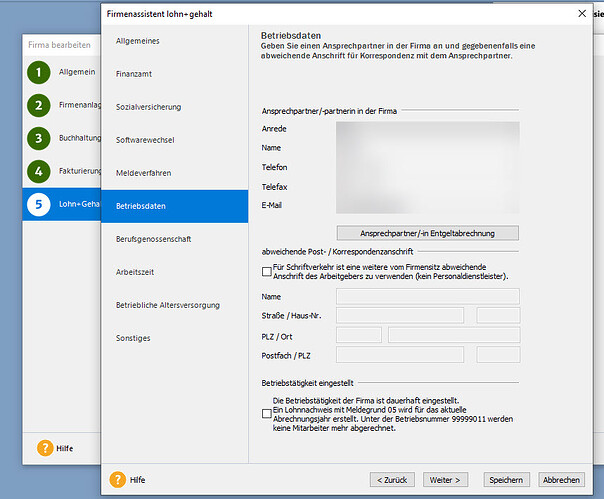Click the Betriebsdaten heading text
The width and height of the screenshot is (604, 499).
pos(291,35)
